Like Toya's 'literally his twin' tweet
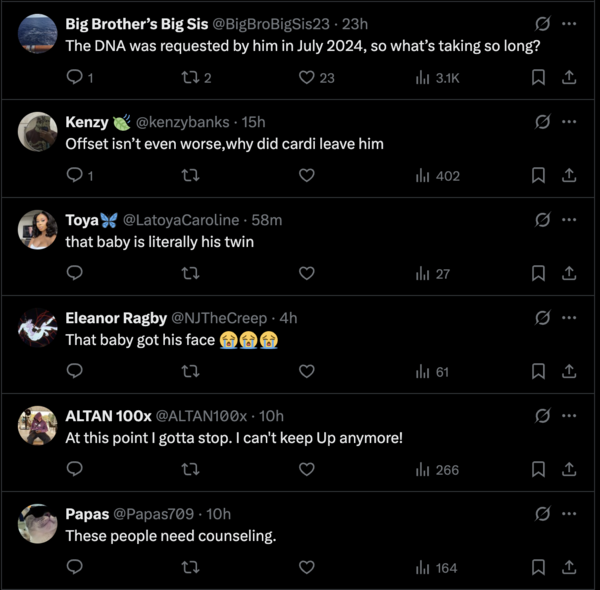The image size is (600, 590). (x=307, y=273)
